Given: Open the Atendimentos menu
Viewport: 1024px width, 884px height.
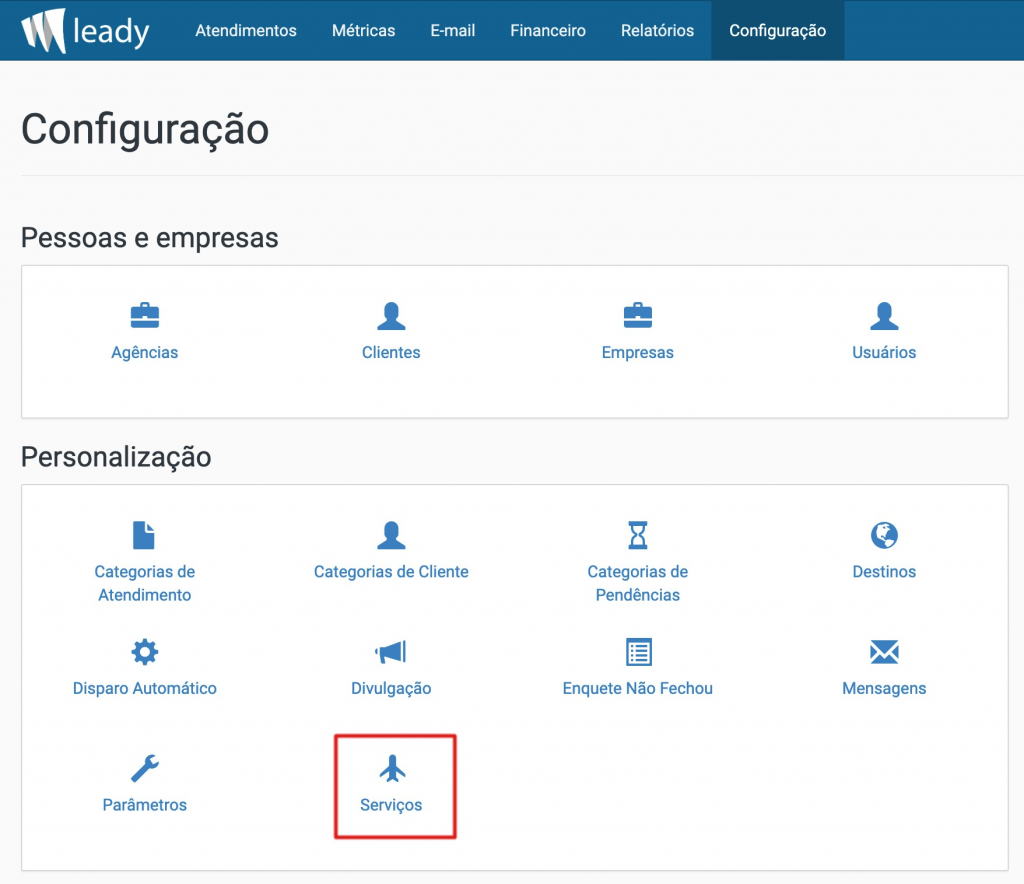Looking at the screenshot, I should (246, 31).
